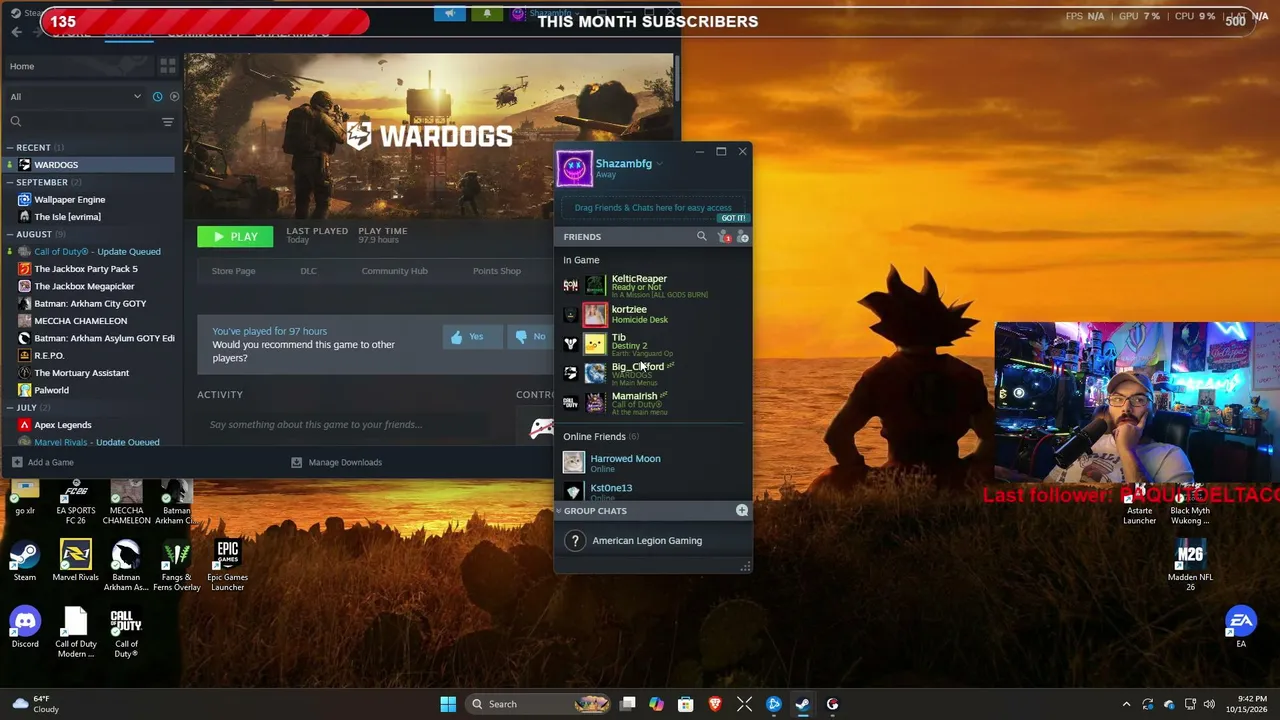Open the Shazambfg status dropdown arrow
The height and width of the screenshot is (720, 1280).
pyautogui.click(x=660, y=164)
